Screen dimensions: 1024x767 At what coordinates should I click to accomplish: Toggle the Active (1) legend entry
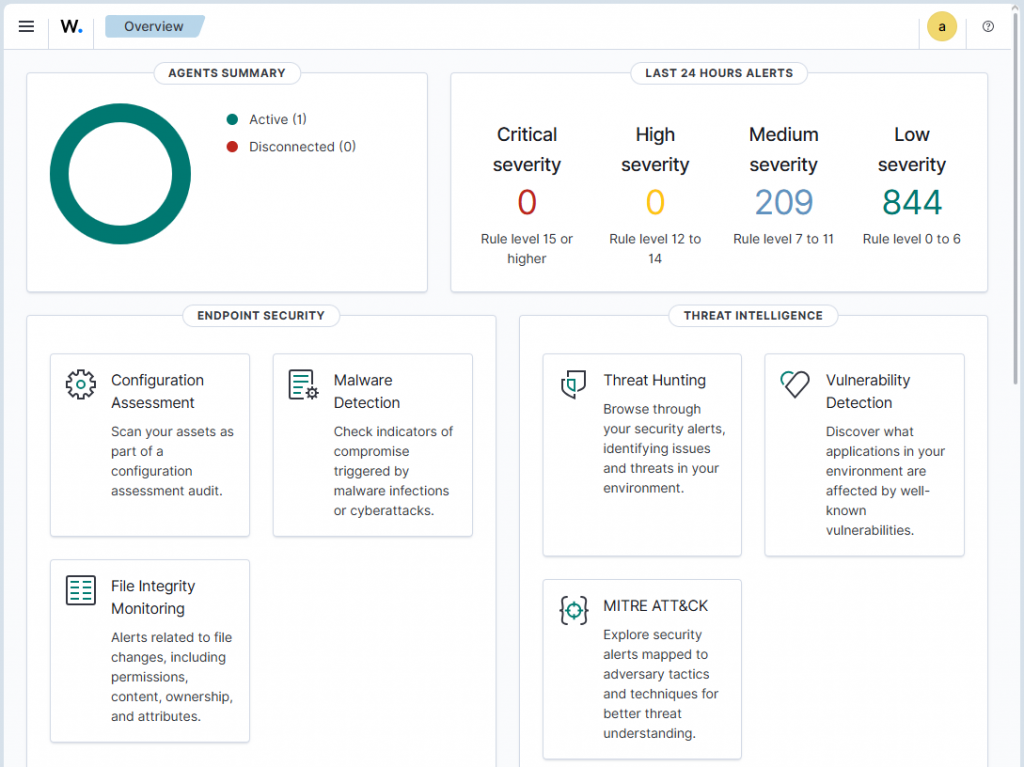click(266, 120)
